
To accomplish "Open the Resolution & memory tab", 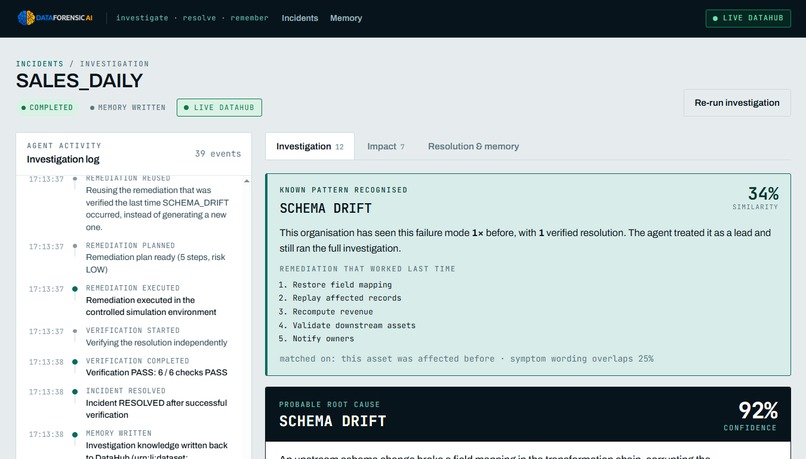I will click(473, 146).
